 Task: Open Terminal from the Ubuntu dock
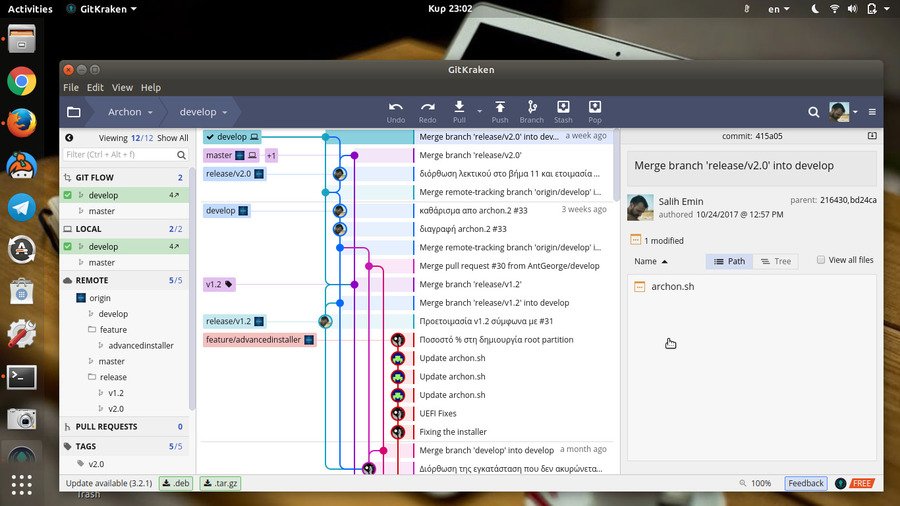click(x=22, y=377)
